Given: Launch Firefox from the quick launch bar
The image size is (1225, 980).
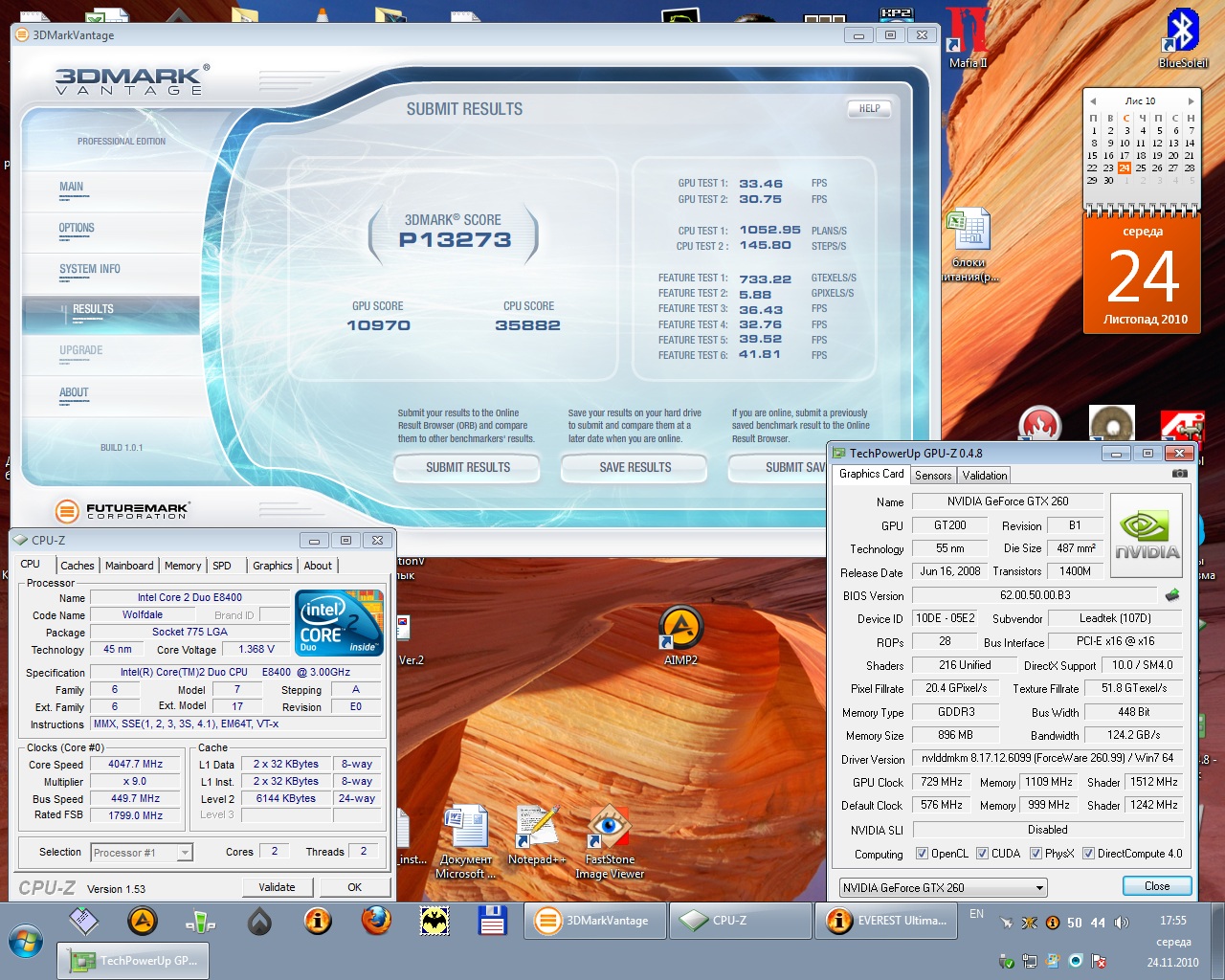Looking at the screenshot, I should (x=376, y=921).
